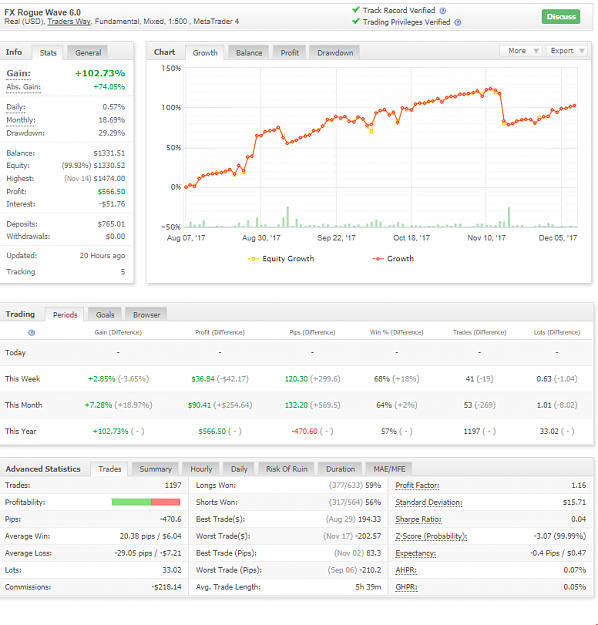The width and height of the screenshot is (598, 625).
Task: Click the Win % (Difference) column header
Action: (396, 332)
